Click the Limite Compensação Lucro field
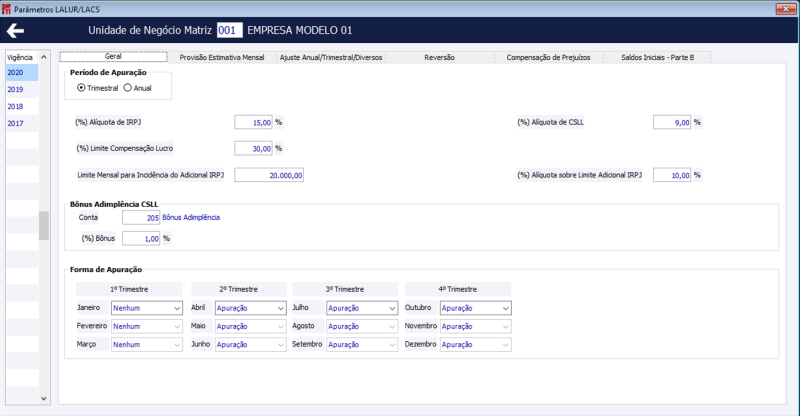 tap(254, 149)
